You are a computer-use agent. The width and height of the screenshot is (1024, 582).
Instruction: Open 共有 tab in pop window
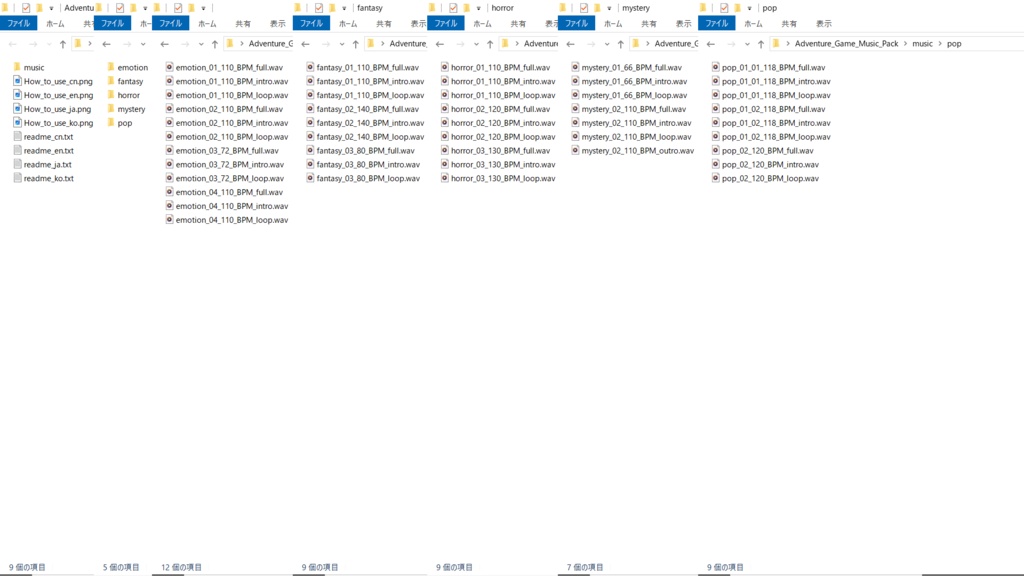pos(789,24)
